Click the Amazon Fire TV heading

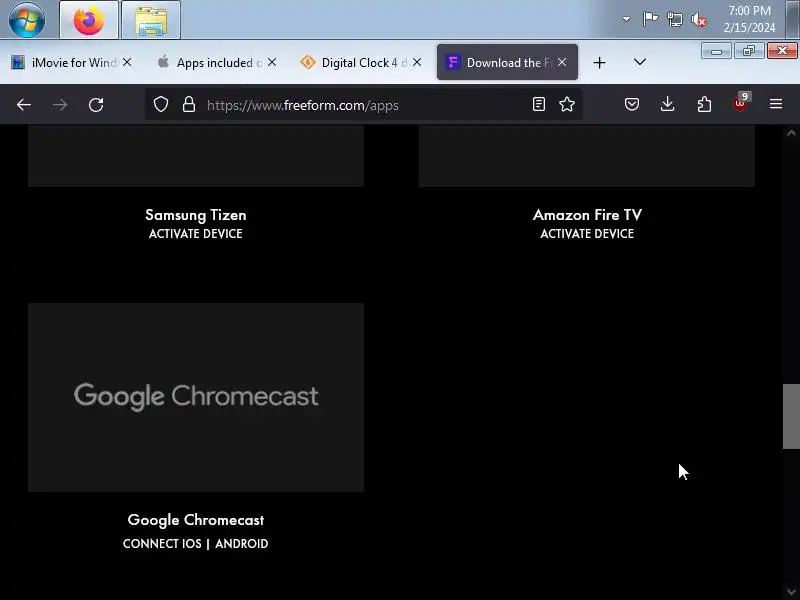point(587,215)
